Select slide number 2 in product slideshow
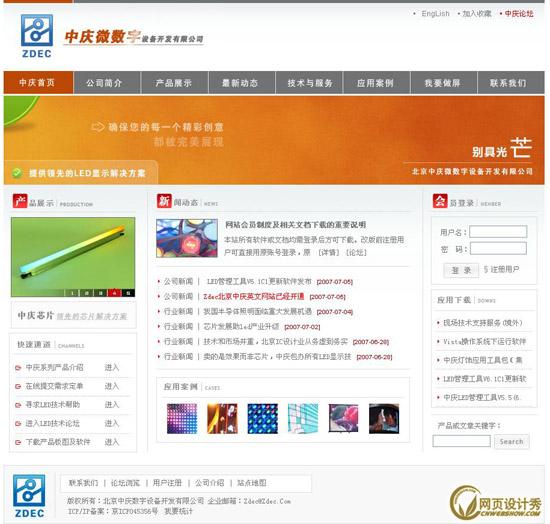 (86, 293)
